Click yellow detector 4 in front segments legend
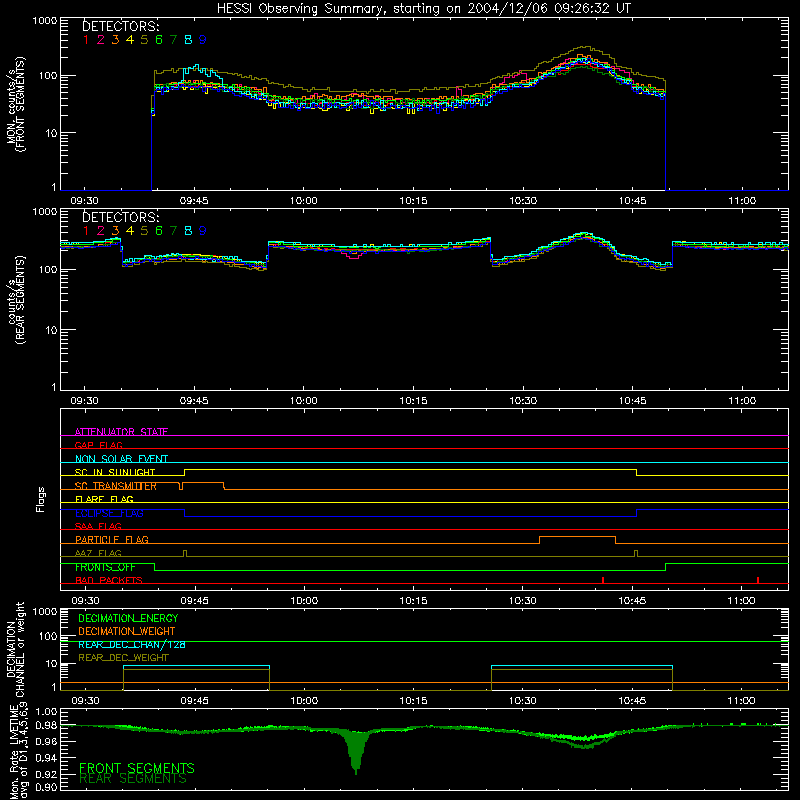800x800 pixels. pos(130,40)
